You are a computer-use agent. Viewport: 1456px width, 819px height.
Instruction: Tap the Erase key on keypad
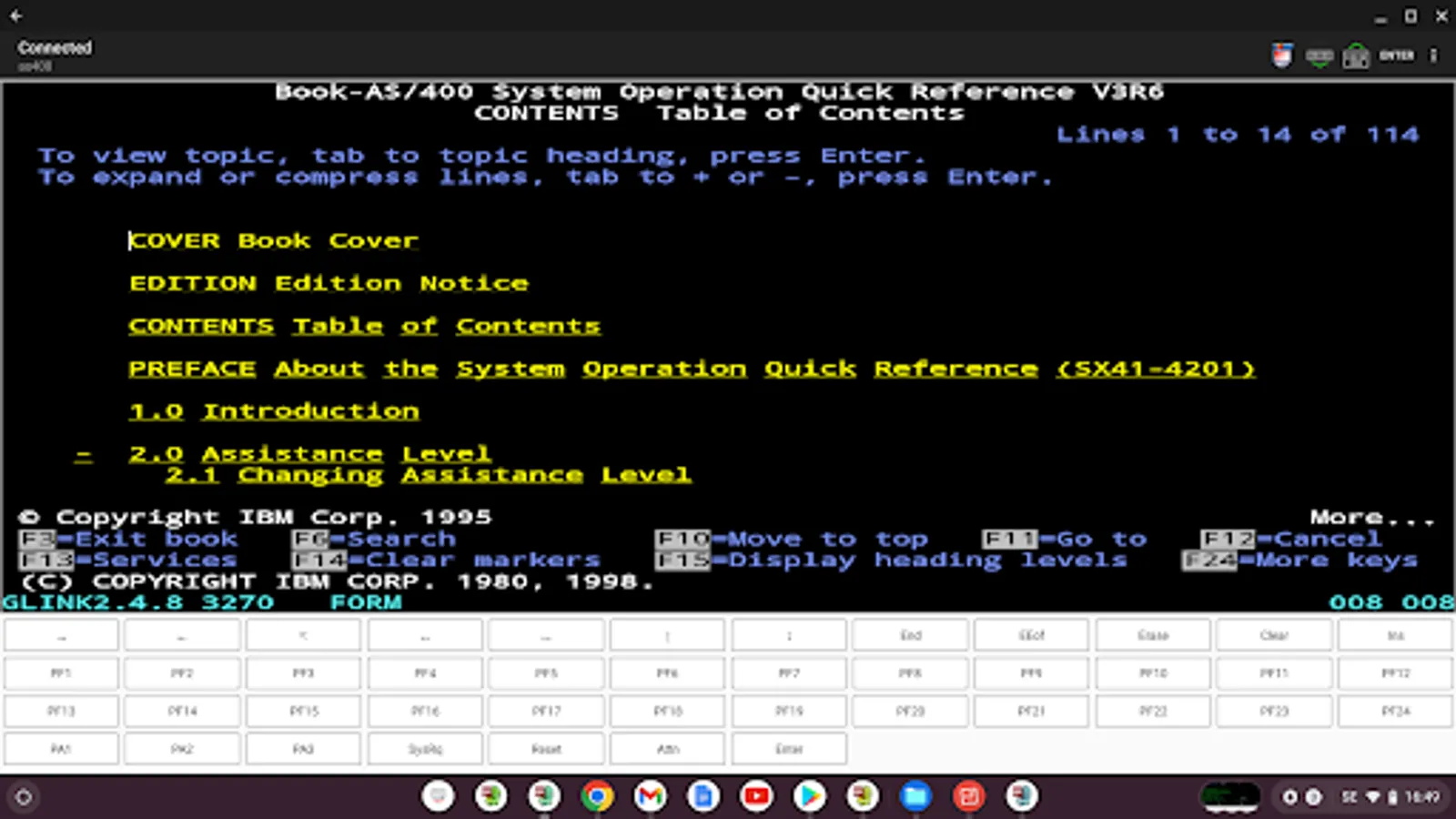click(x=1153, y=635)
